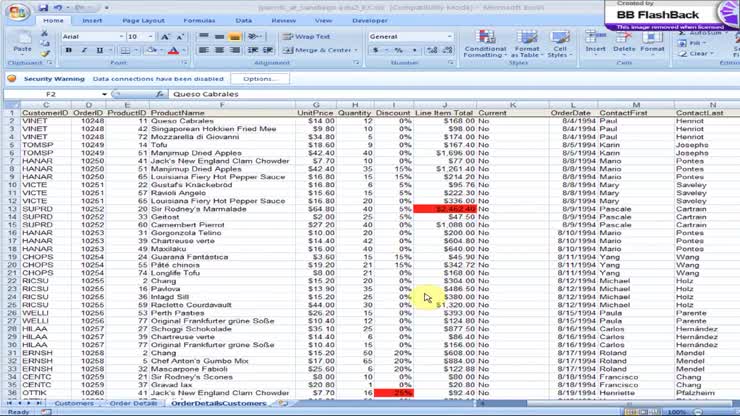
Task: Open the Formulas ribbon tab
Action: pyautogui.click(x=199, y=20)
